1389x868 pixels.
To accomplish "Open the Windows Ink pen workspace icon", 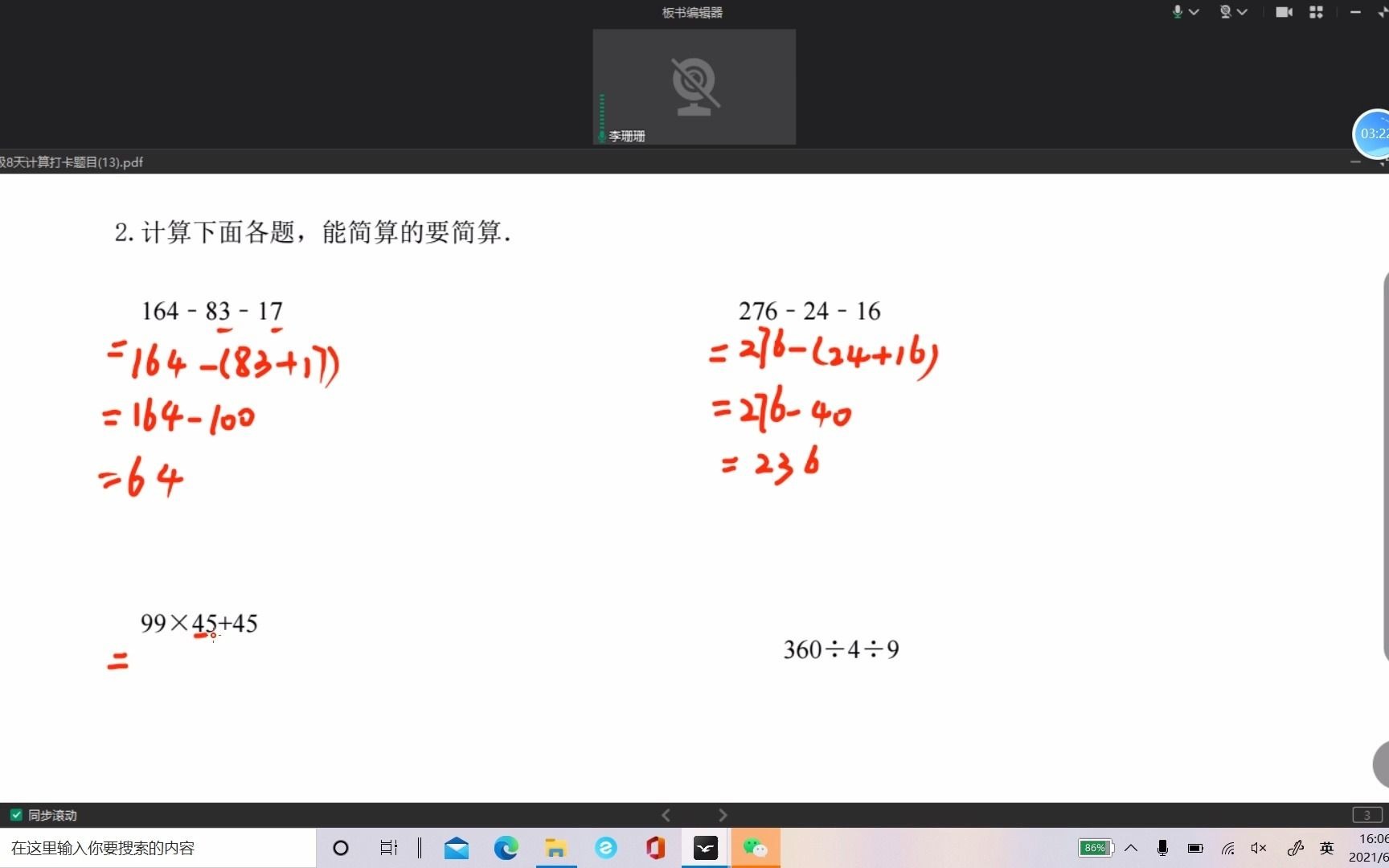I will [1295, 848].
